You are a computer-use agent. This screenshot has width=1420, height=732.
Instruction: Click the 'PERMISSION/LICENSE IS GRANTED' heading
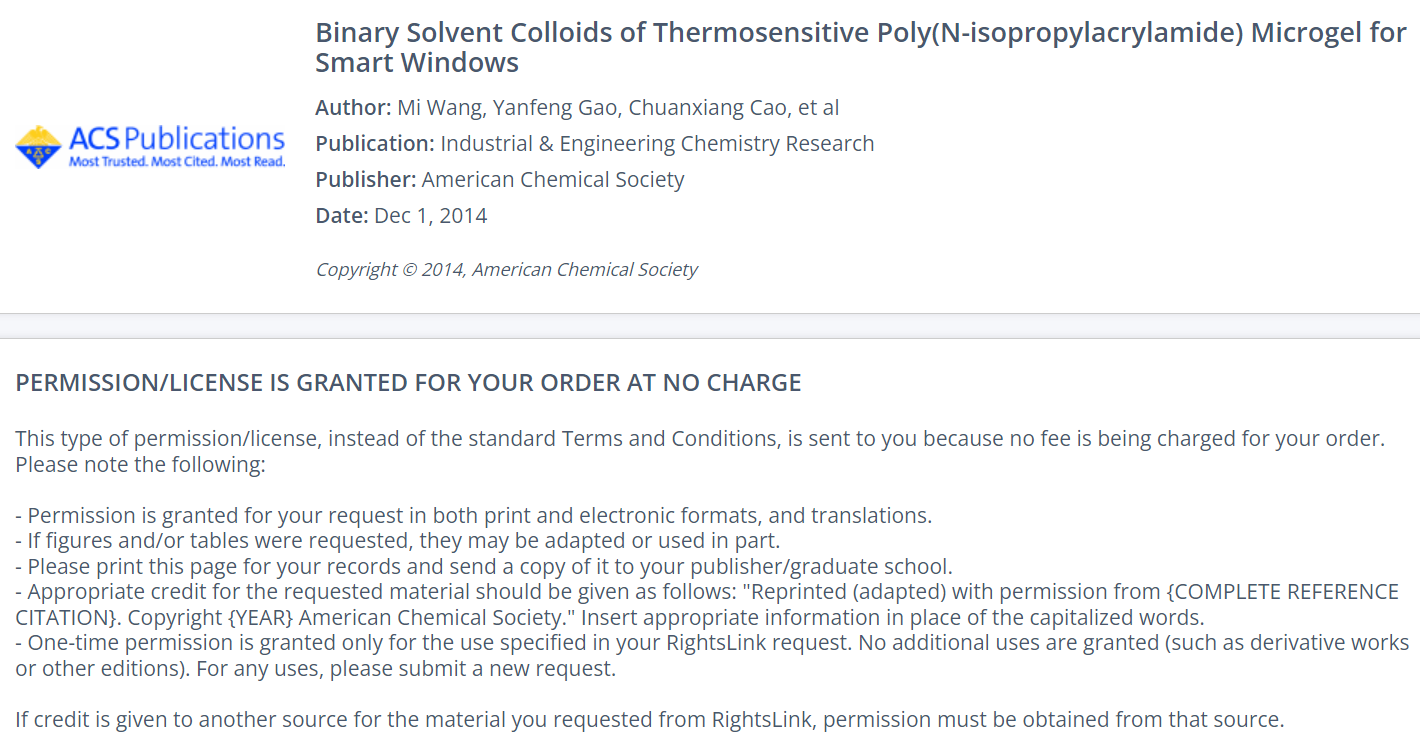pos(408,383)
